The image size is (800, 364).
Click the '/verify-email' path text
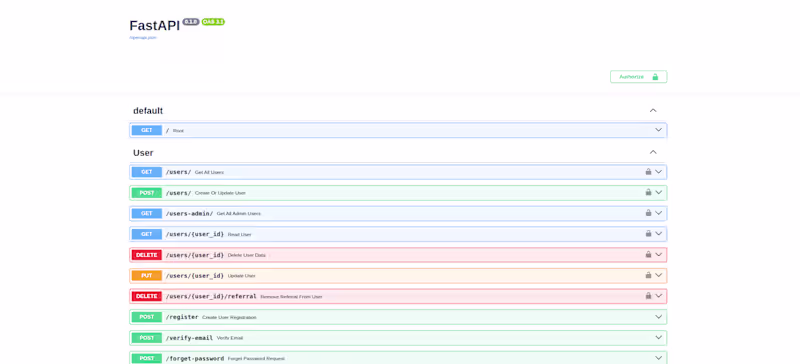tap(189, 338)
